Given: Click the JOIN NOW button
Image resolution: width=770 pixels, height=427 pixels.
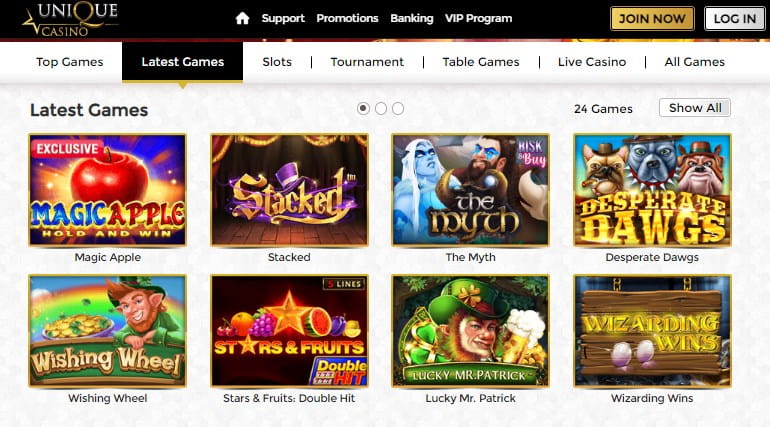Looking at the screenshot, I should (652, 18).
